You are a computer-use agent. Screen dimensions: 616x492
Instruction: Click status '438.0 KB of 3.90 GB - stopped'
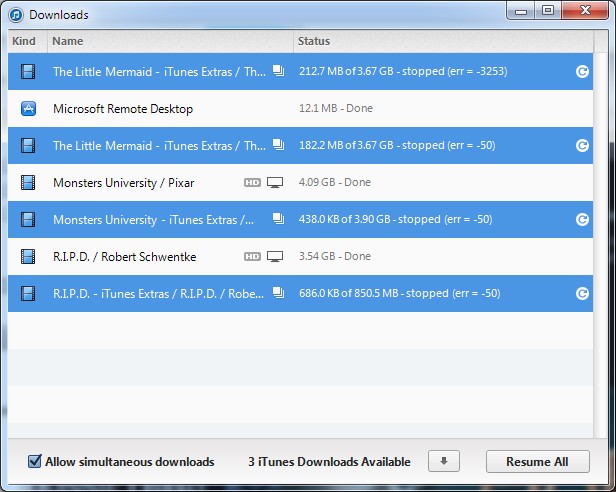(395, 219)
